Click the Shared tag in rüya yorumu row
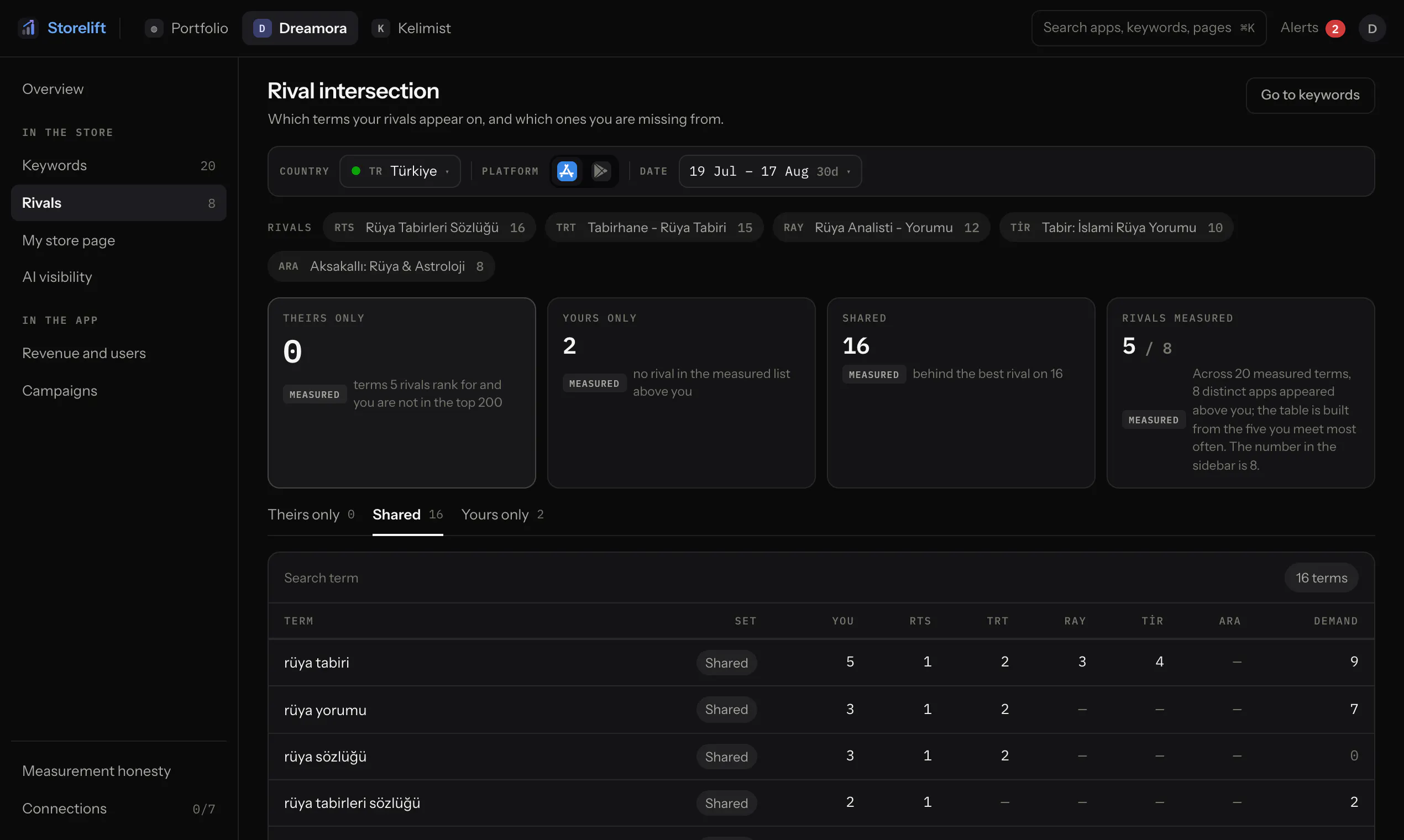This screenshot has height=840, width=1404. click(726, 710)
